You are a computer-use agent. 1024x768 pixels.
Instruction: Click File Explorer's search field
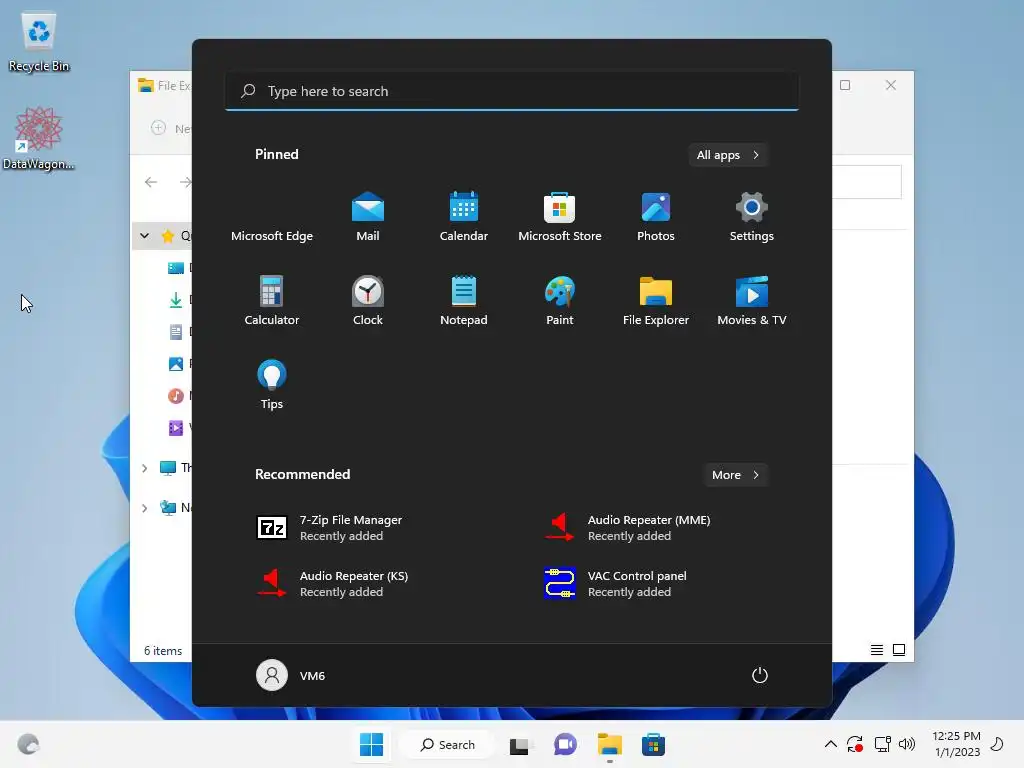tap(867, 182)
